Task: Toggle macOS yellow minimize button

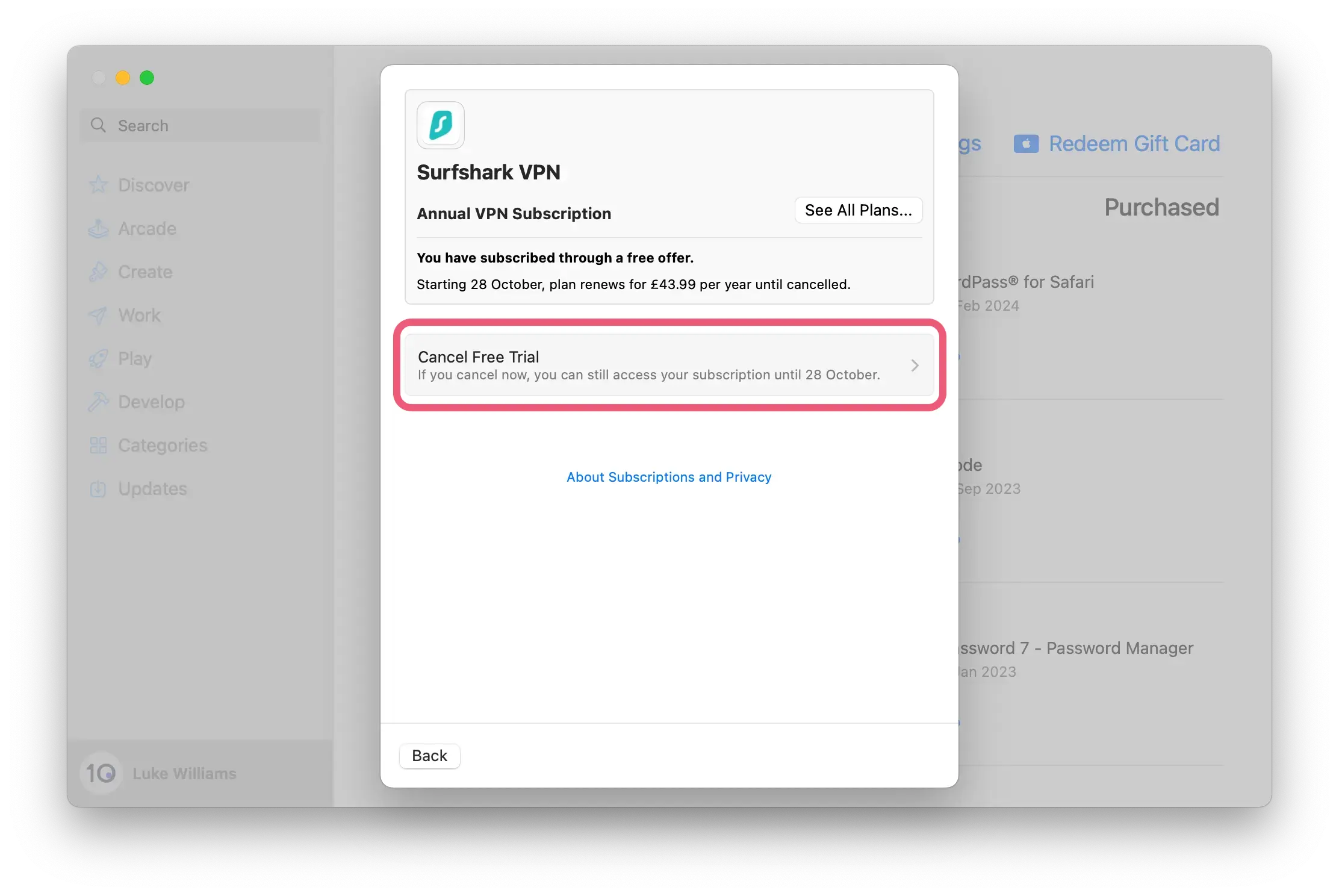Action: [x=121, y=77]
